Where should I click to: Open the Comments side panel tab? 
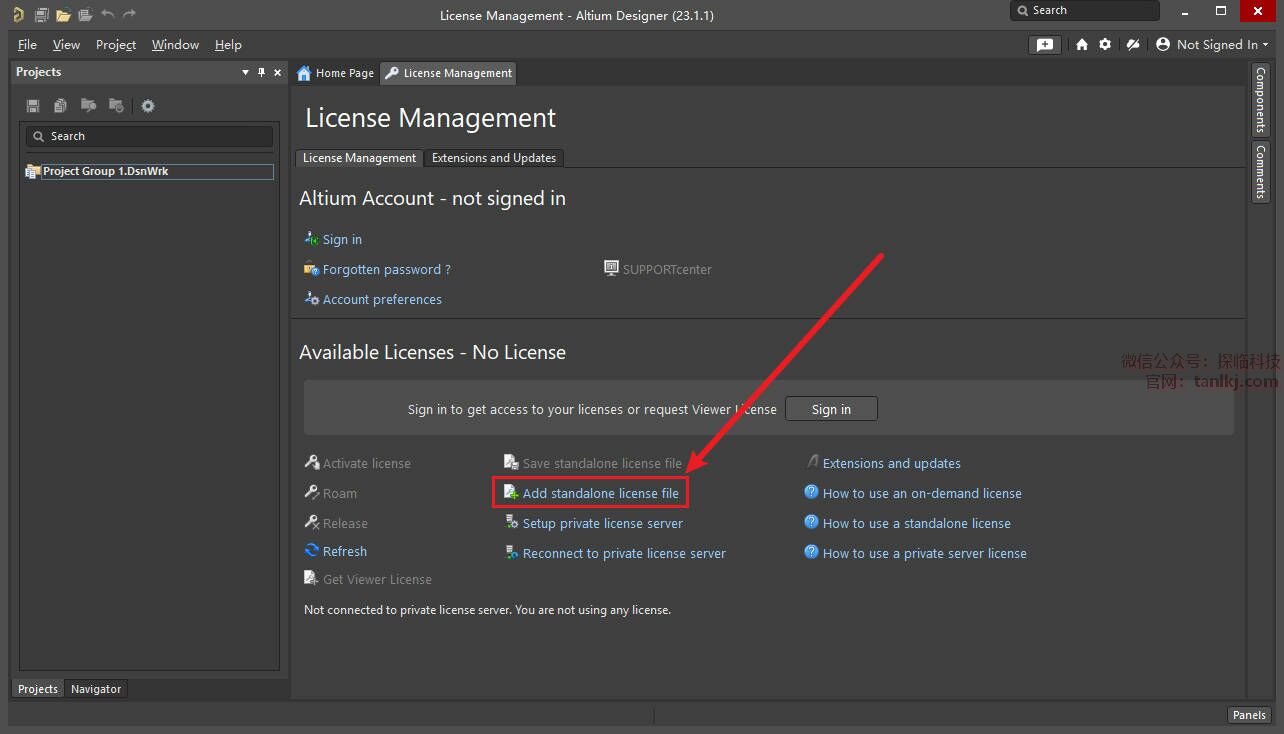1261,172
